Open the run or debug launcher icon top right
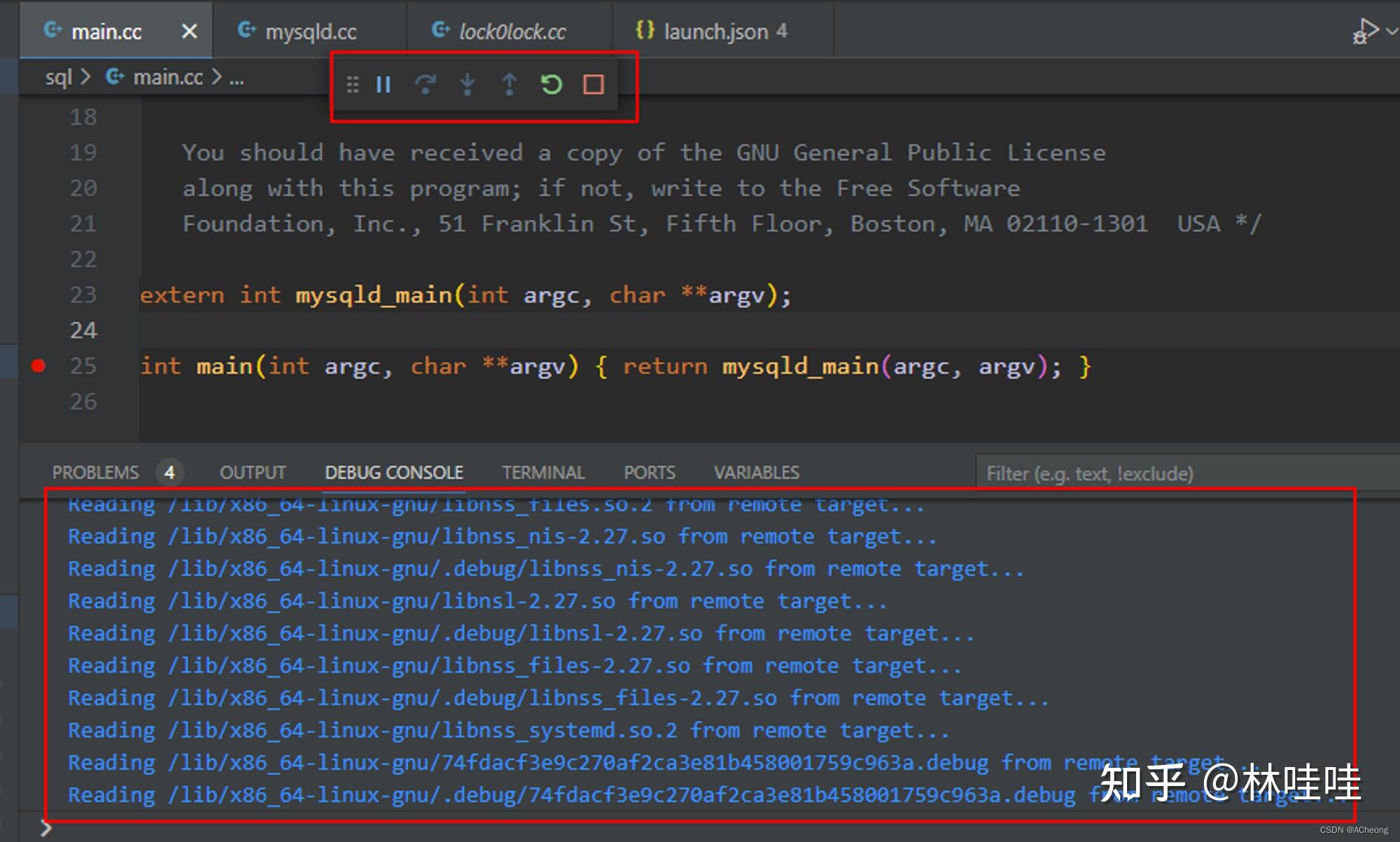 (x=1366, y=29)
